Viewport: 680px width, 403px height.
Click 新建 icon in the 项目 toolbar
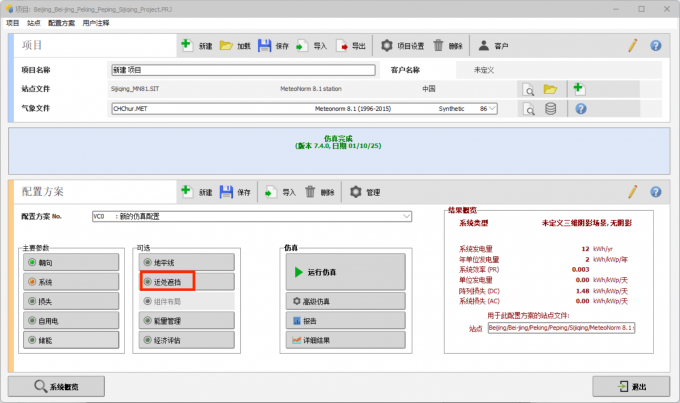pyautogui.click(x=188, y=46)
